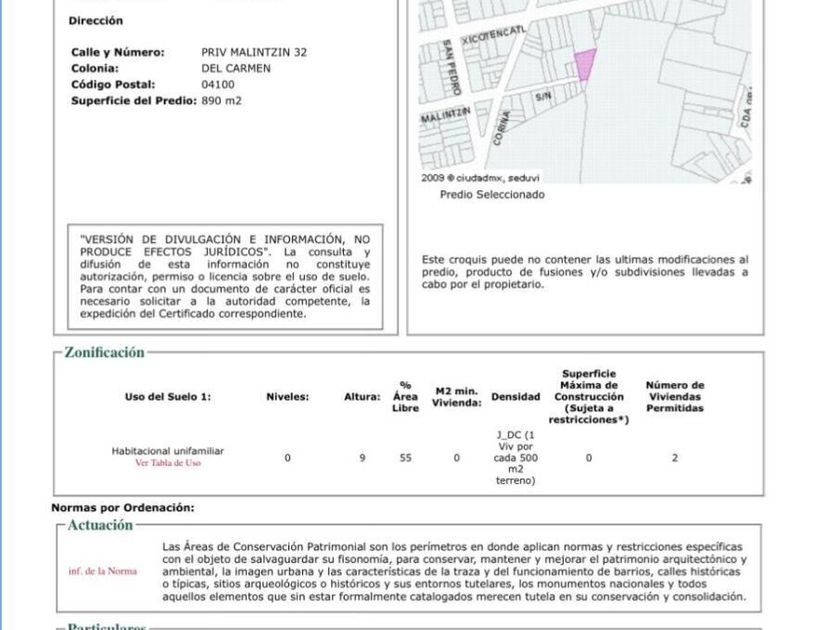Click the 'Superficie del Predio:' label
The image size is (840, 630).
tap(134, 100)
